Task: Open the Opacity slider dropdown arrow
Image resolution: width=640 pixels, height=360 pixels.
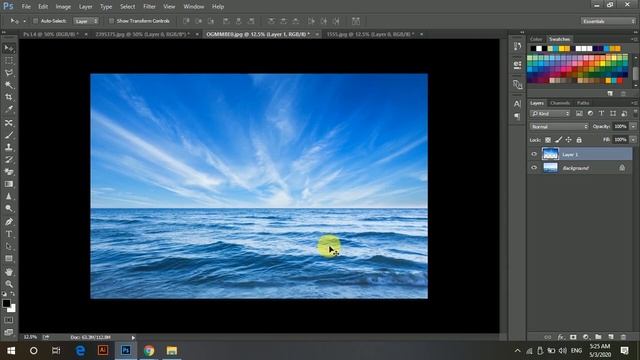Action: coord(633,127)
